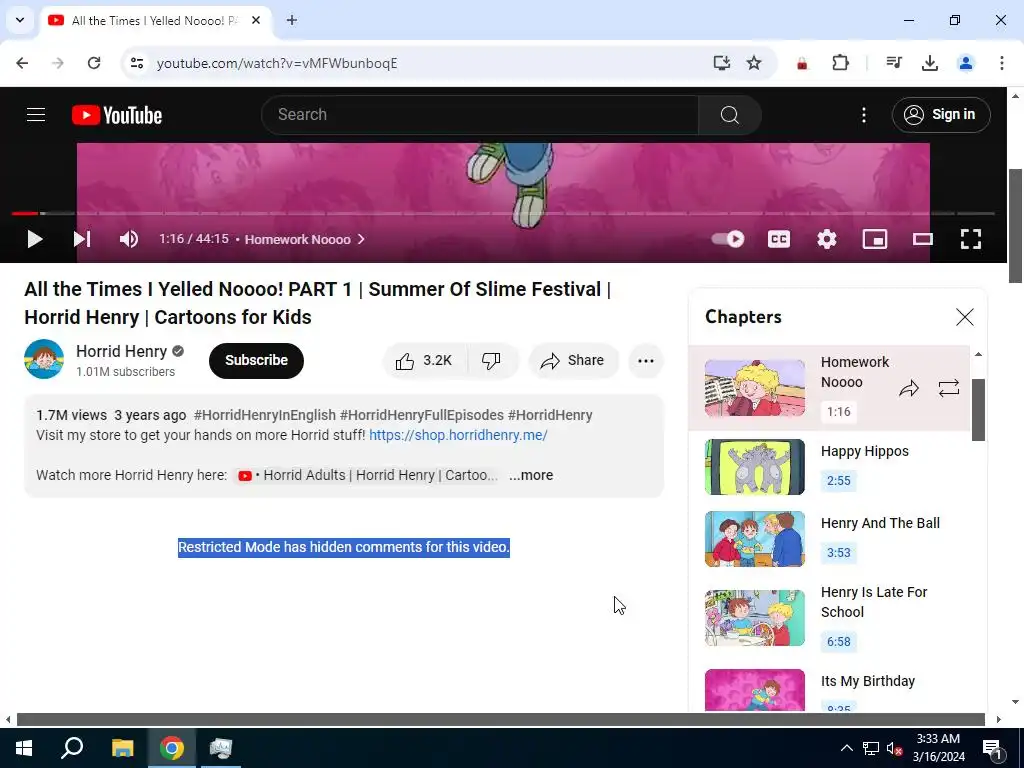
Task: Click the search magnifier button
Action: point(729,115)
